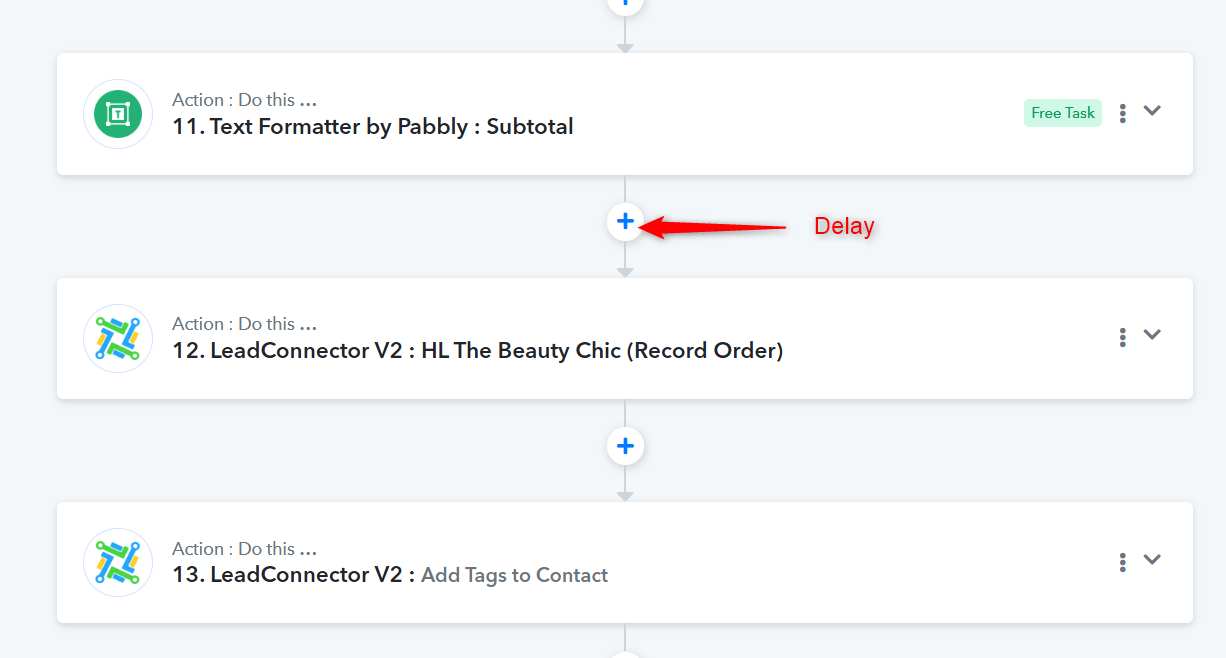Click 'Action : Do this' on step 13
The width and height of the screenshot is (1226, 658).
coord(244,549)
